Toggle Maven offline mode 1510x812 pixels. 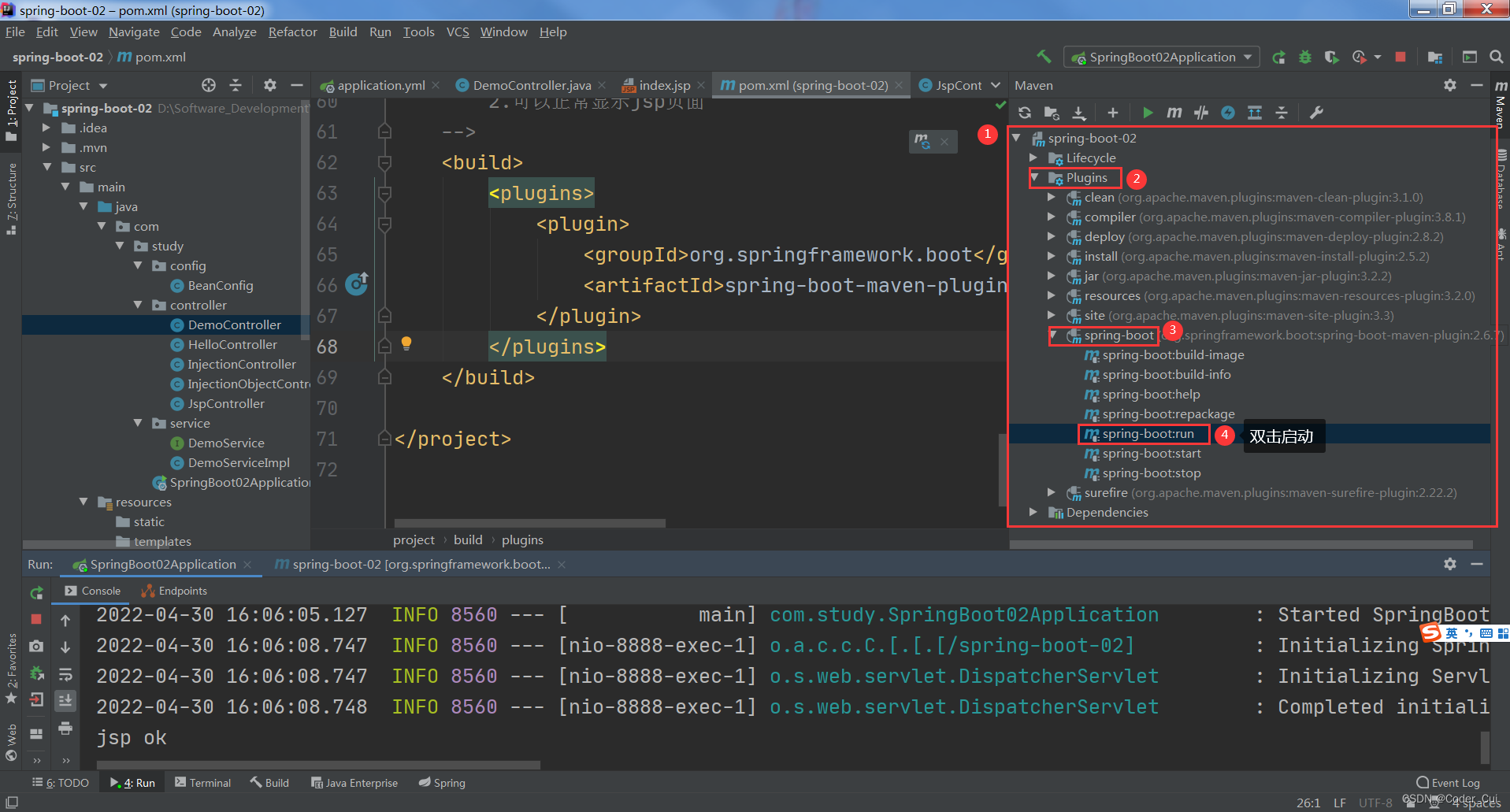pos(1201,113)
